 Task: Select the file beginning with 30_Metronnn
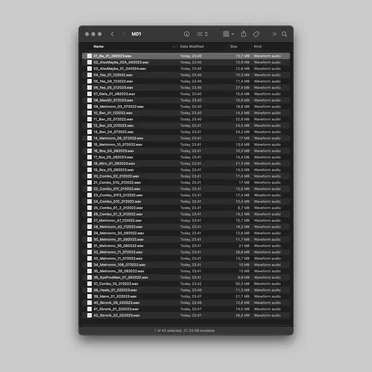pos(186,240)
